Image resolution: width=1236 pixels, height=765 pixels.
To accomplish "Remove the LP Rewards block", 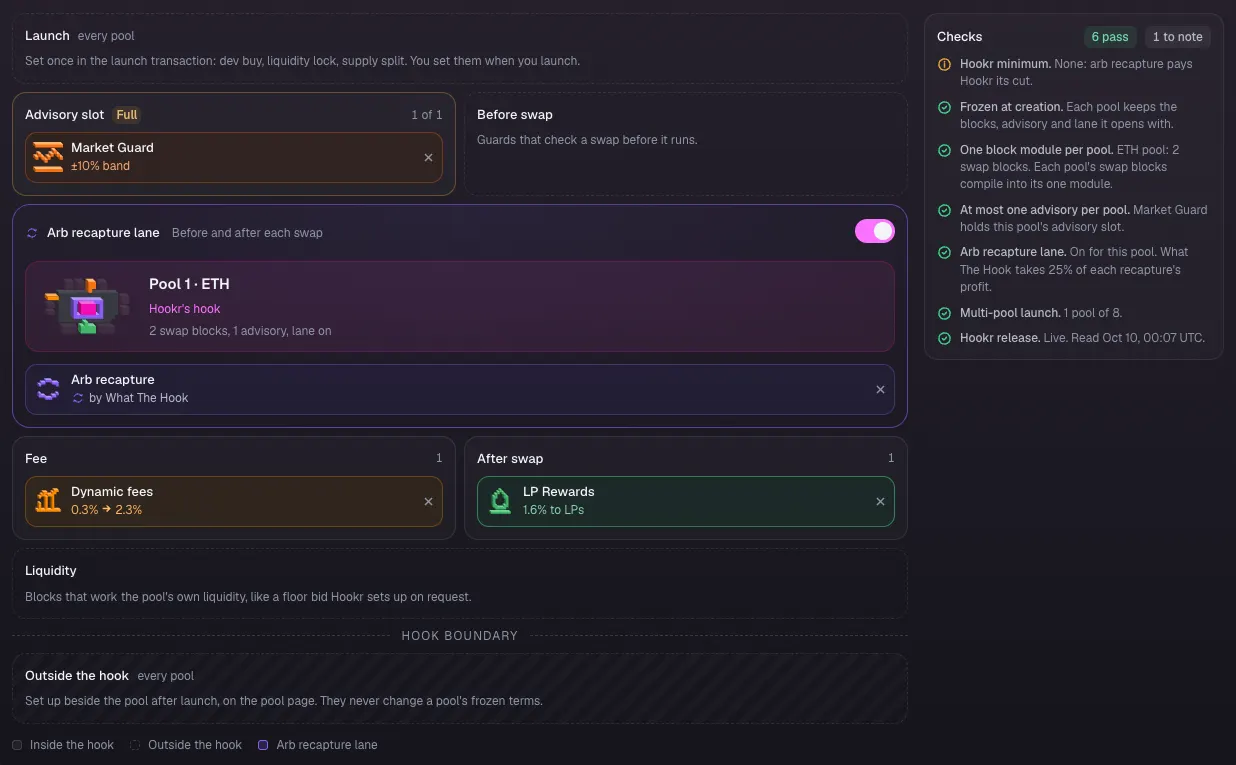I will tap(880, 501).
